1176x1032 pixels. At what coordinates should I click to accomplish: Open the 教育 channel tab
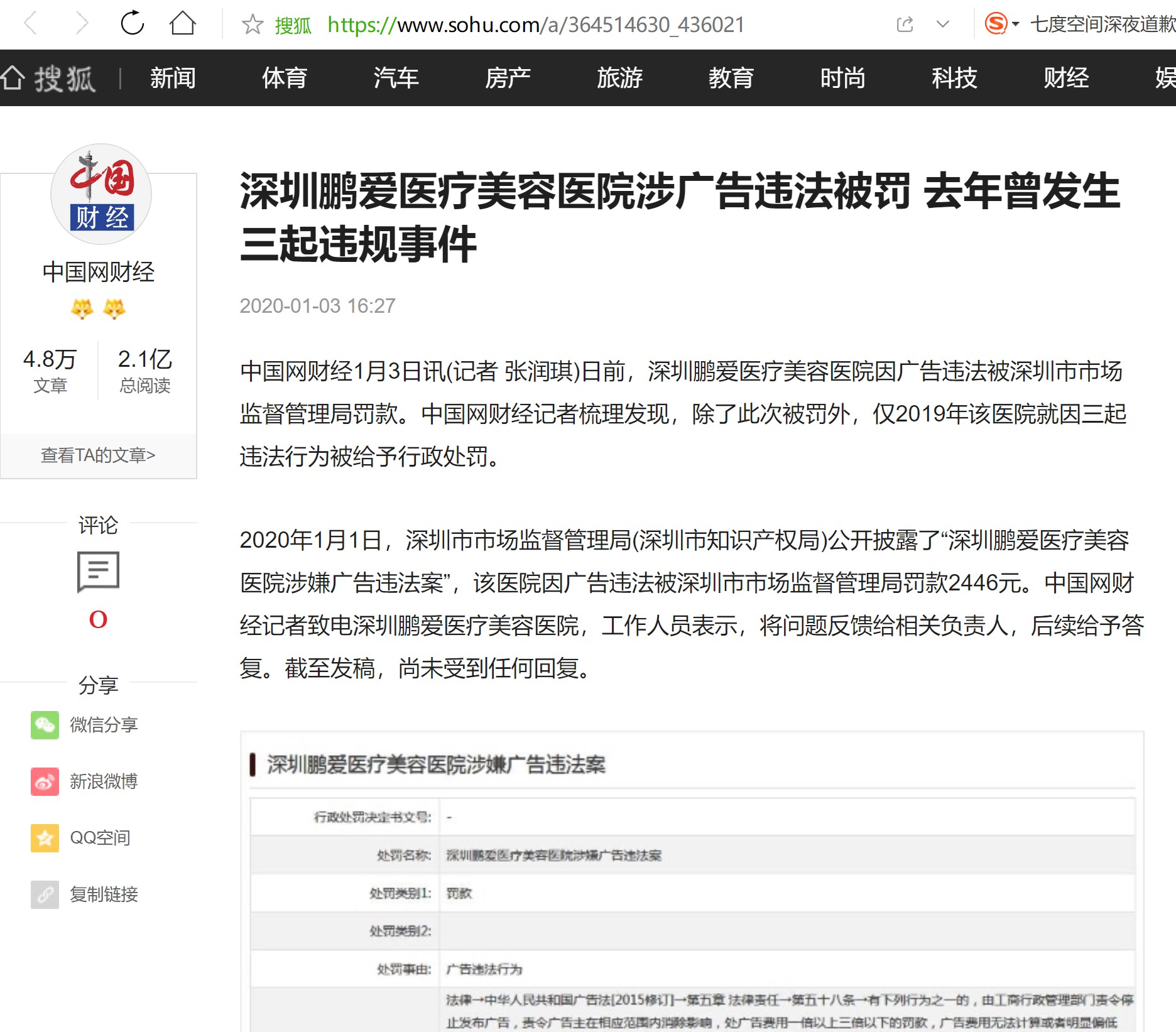click(731, 78)
